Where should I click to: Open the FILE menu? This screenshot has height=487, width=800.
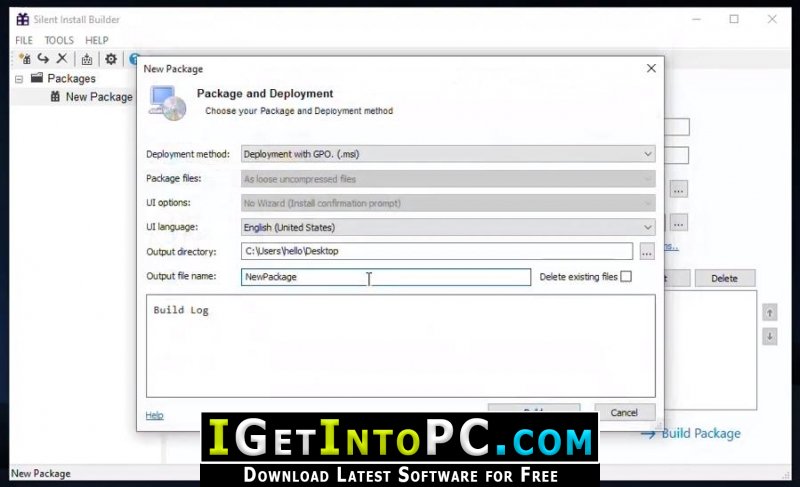pos(24,40)
